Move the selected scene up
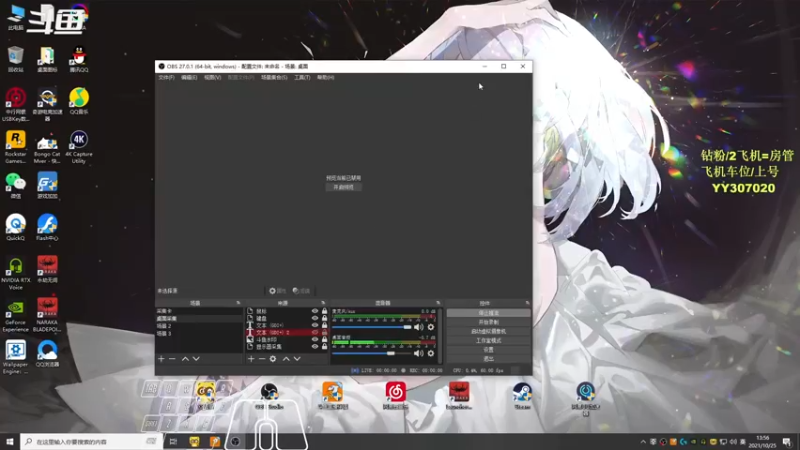 point(185,359)
